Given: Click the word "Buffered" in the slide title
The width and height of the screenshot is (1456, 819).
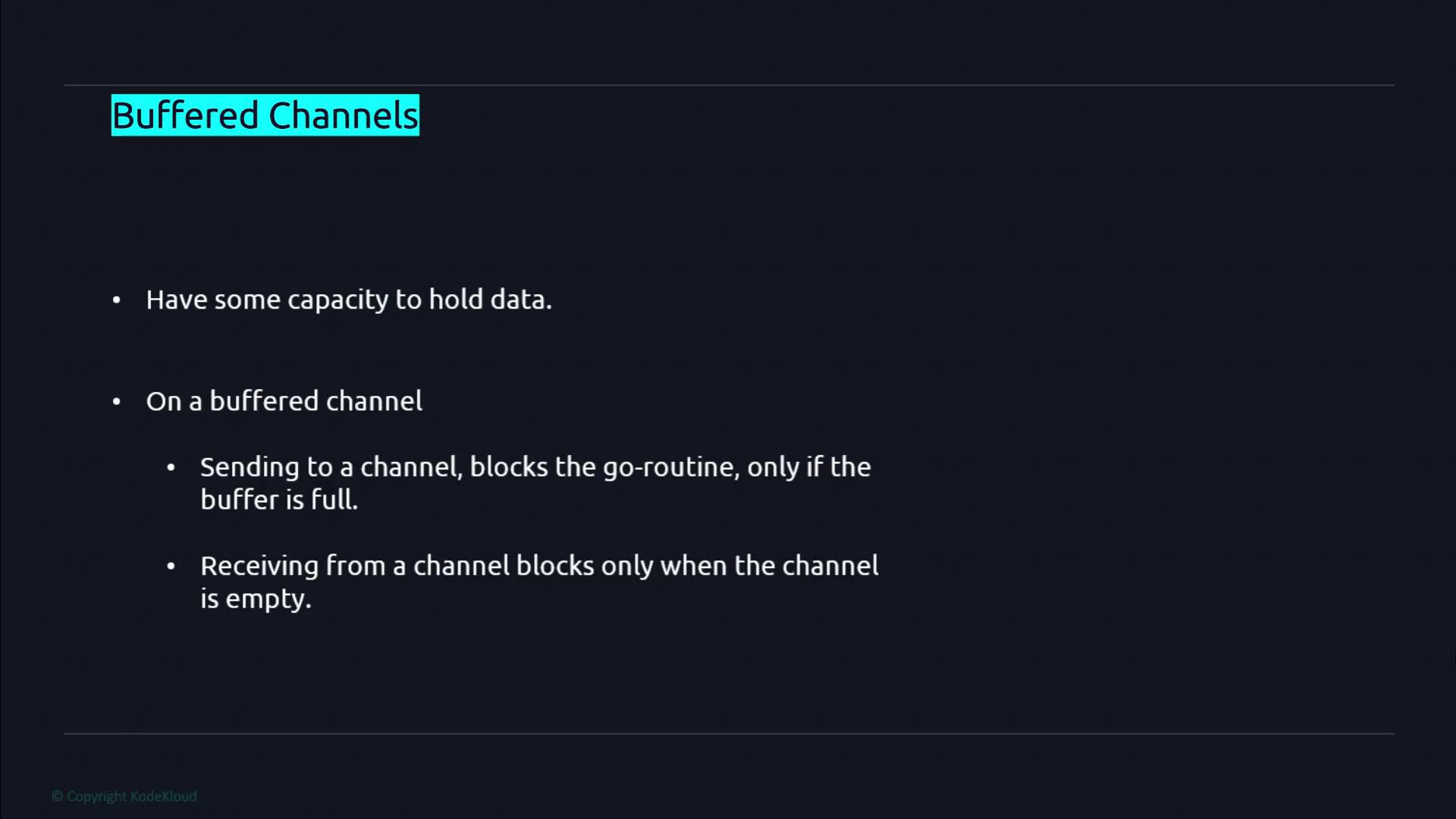Looking at the screenshot, I should click(x=186, y=115).
